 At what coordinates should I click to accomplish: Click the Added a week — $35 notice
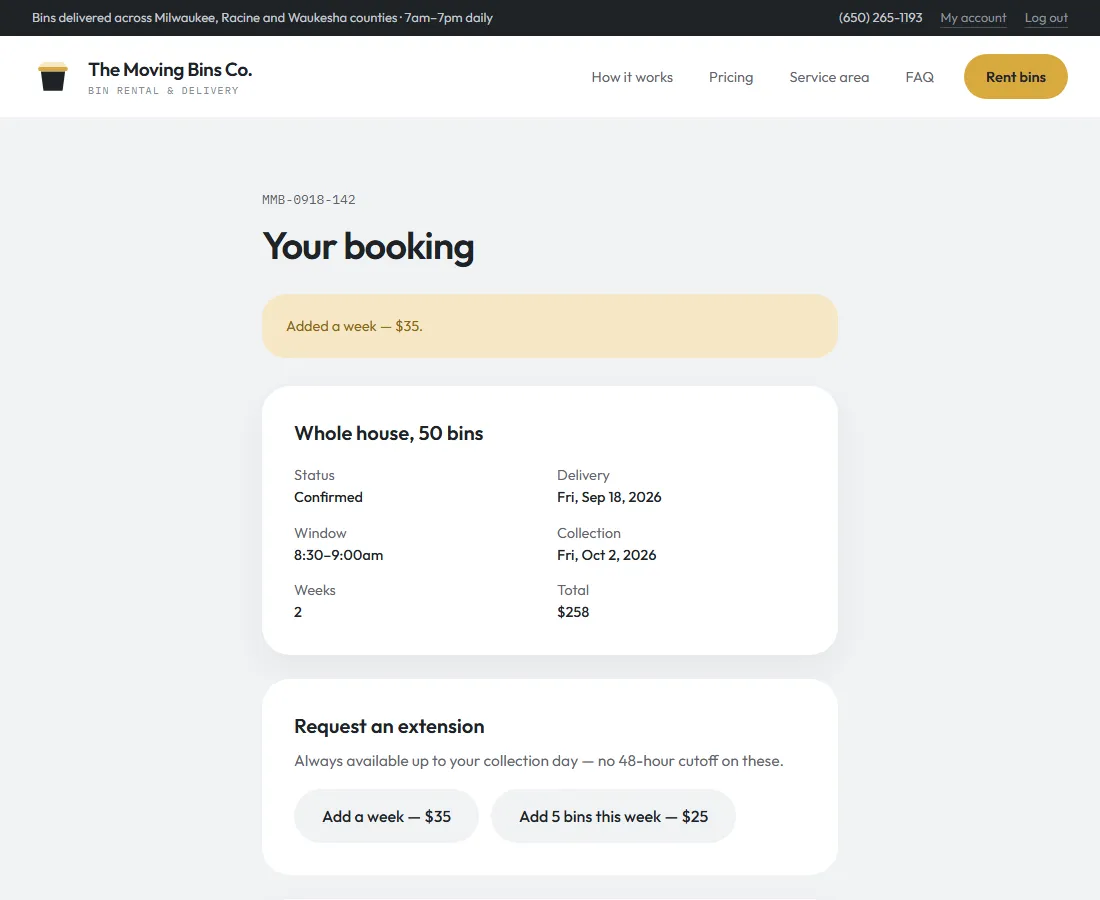tap(549, 326)
